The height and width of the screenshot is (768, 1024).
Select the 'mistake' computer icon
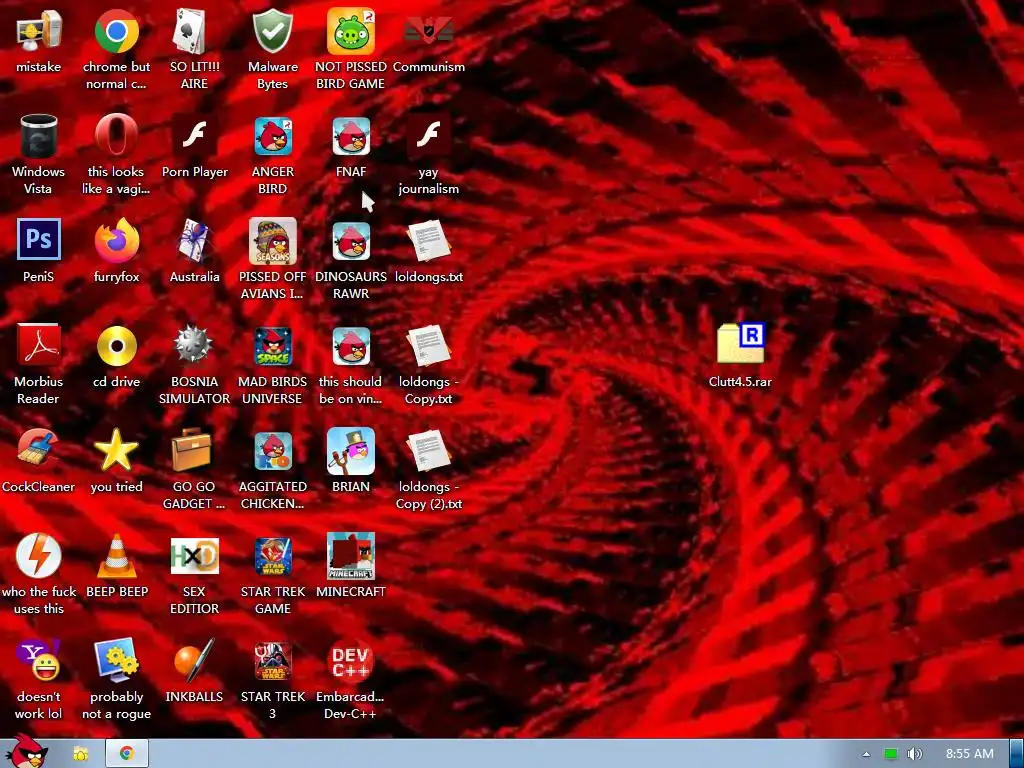tap(39, 31)
